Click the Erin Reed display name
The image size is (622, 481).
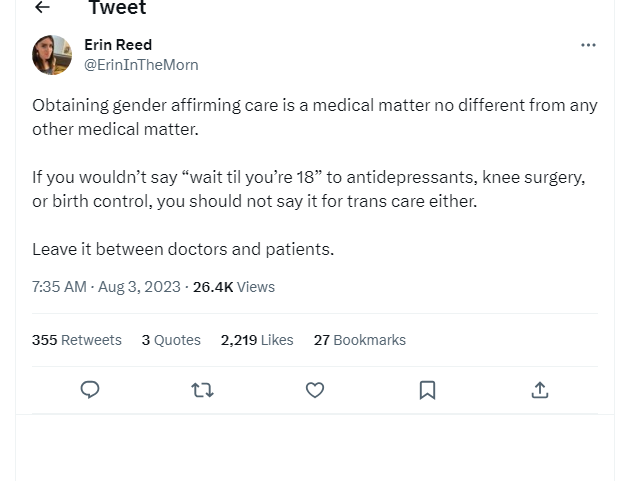118,45
